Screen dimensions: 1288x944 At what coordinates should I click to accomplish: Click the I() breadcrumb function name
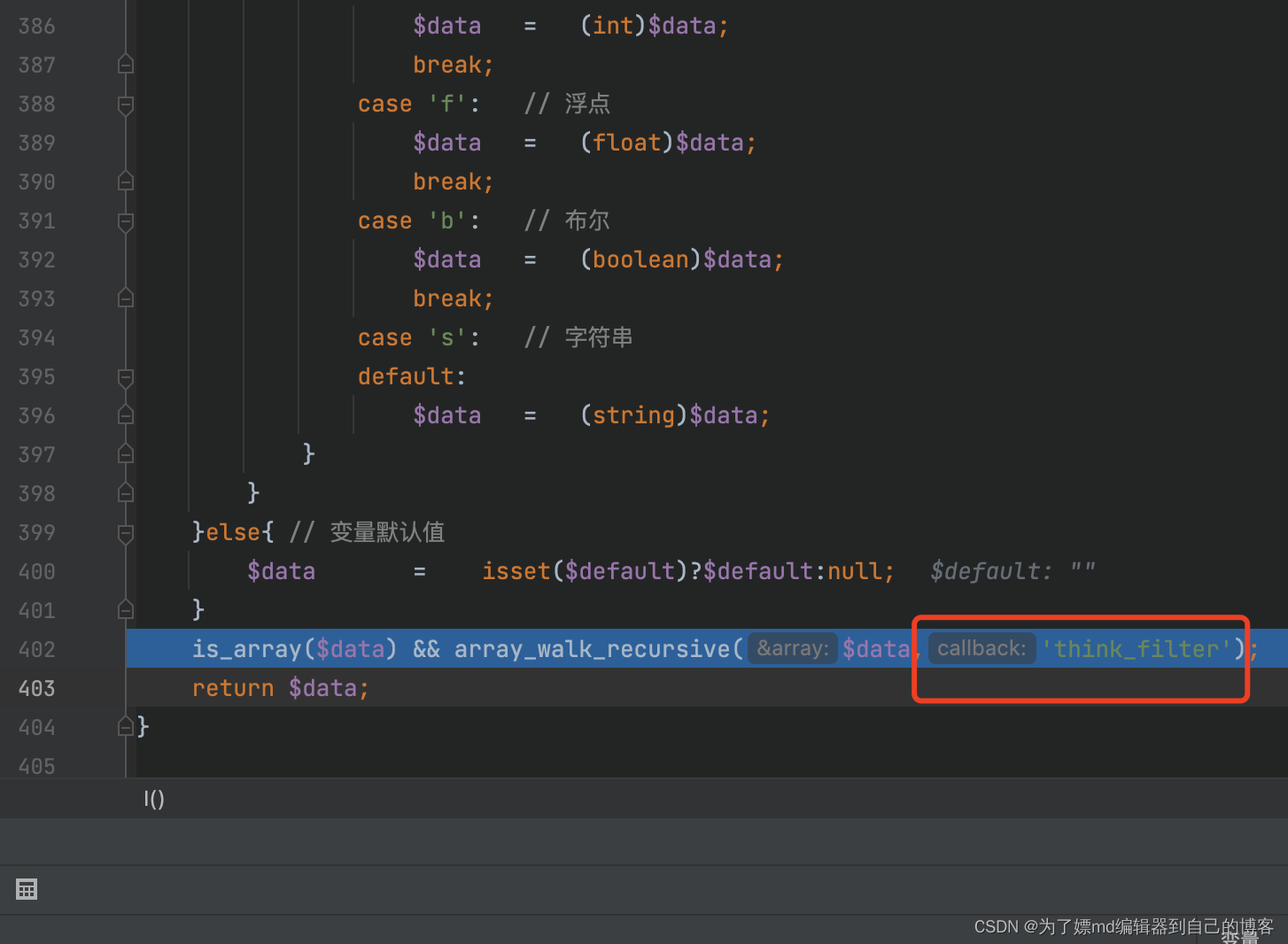point(154,799)
